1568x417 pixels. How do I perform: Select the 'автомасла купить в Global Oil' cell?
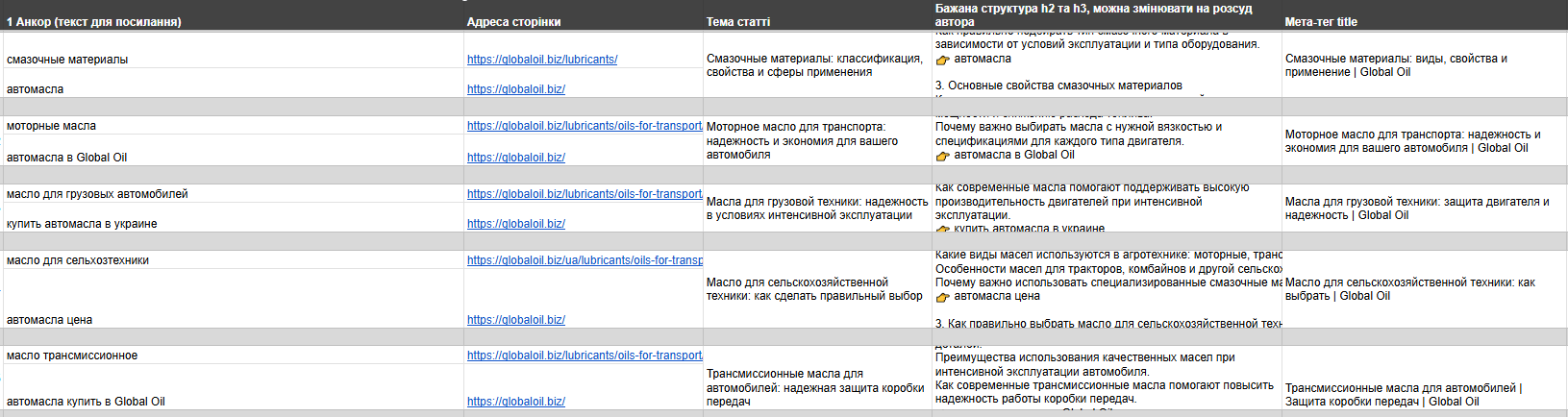point(234,387)
